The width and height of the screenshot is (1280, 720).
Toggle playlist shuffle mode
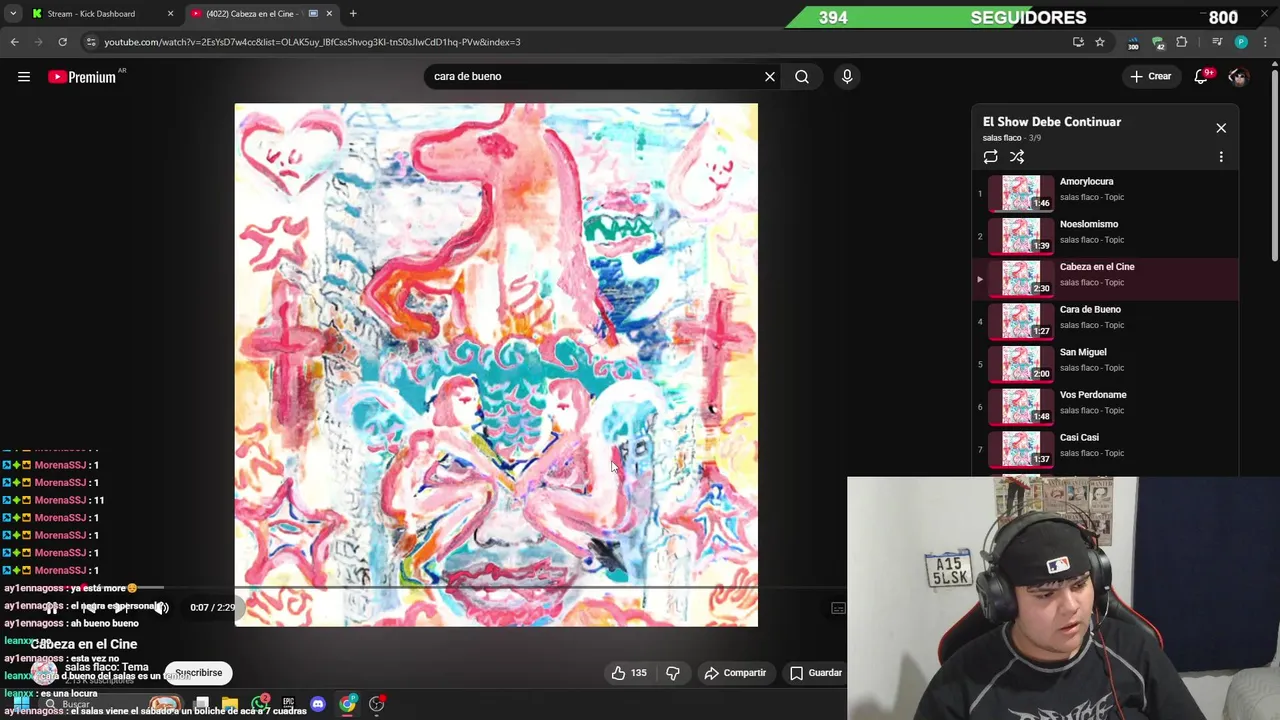pos(1017,157)
